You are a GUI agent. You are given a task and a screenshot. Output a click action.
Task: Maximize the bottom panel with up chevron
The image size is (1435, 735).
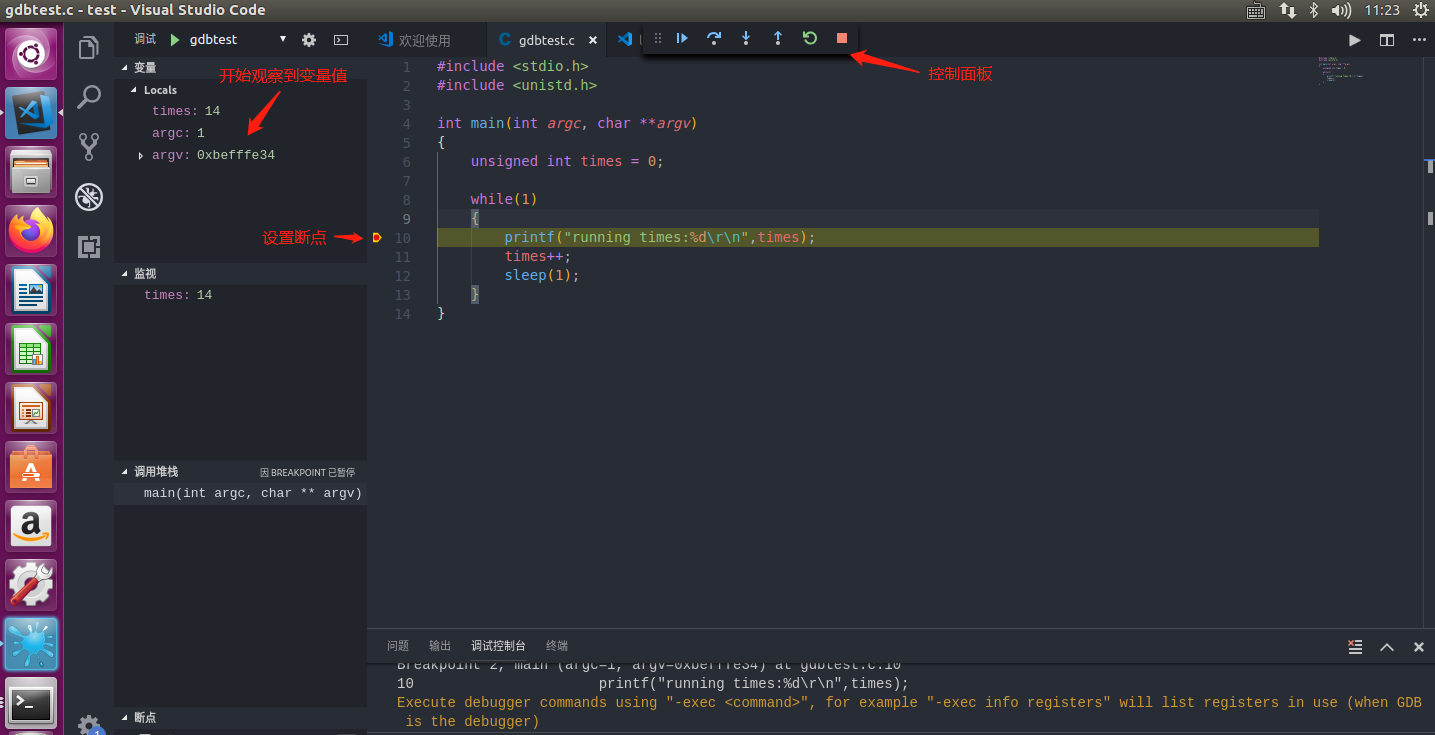1387,646
